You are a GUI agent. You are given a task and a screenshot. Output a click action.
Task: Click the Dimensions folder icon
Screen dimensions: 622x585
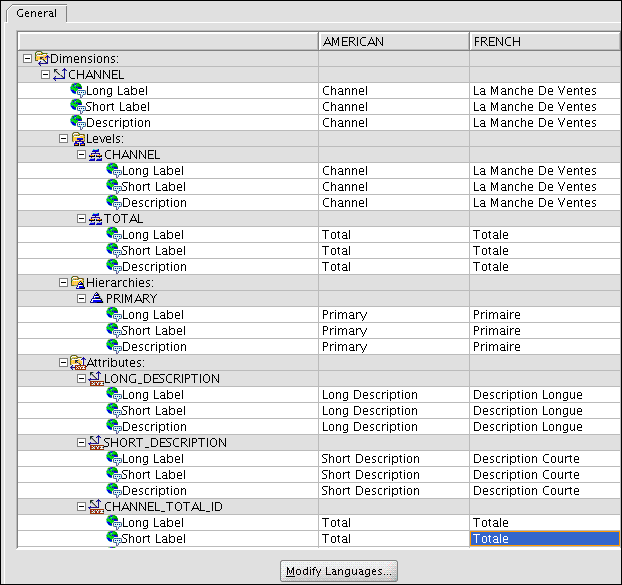(x=41, y=59)
